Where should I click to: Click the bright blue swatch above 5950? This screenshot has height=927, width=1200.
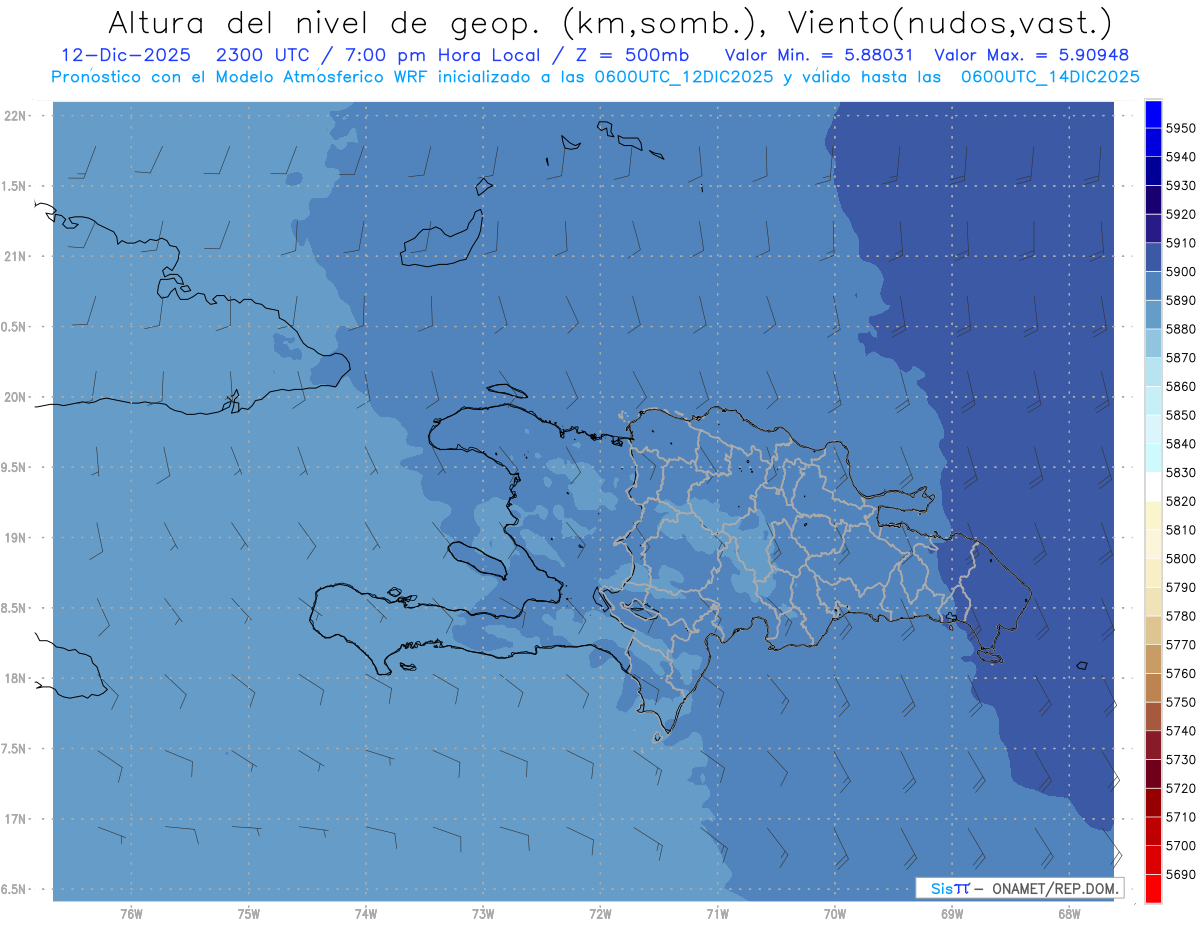pos(1153,114)
